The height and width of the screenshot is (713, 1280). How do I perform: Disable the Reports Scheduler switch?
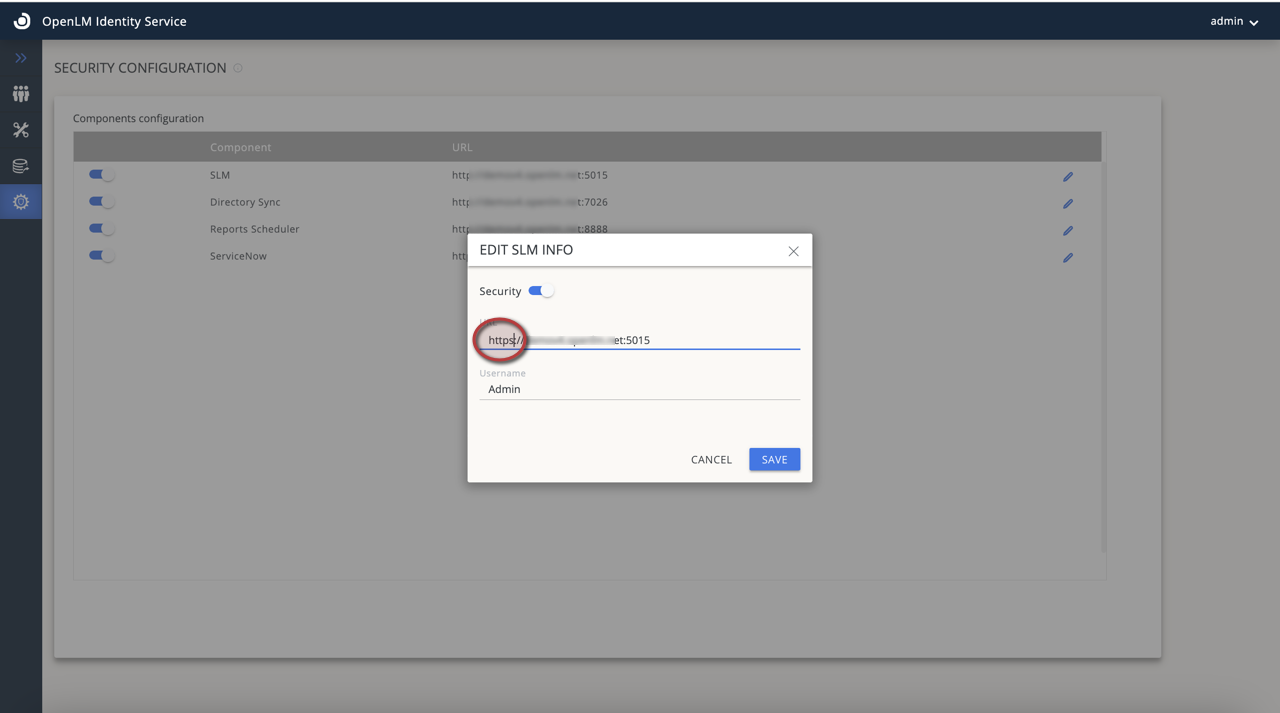point(102,229)
